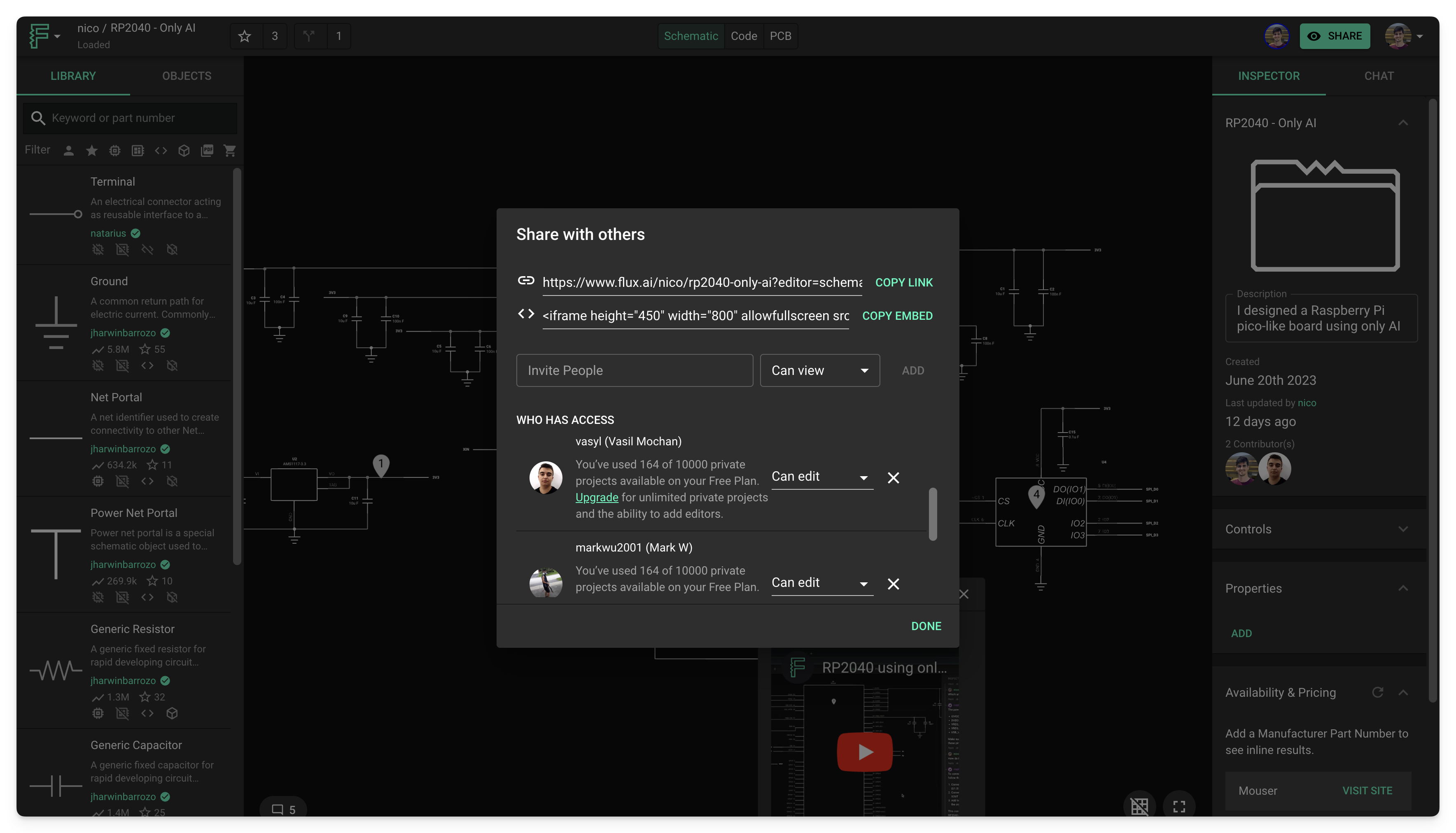The image size is (1456, 833).
Task: Click COPY LINK
Action: [904, 282]
